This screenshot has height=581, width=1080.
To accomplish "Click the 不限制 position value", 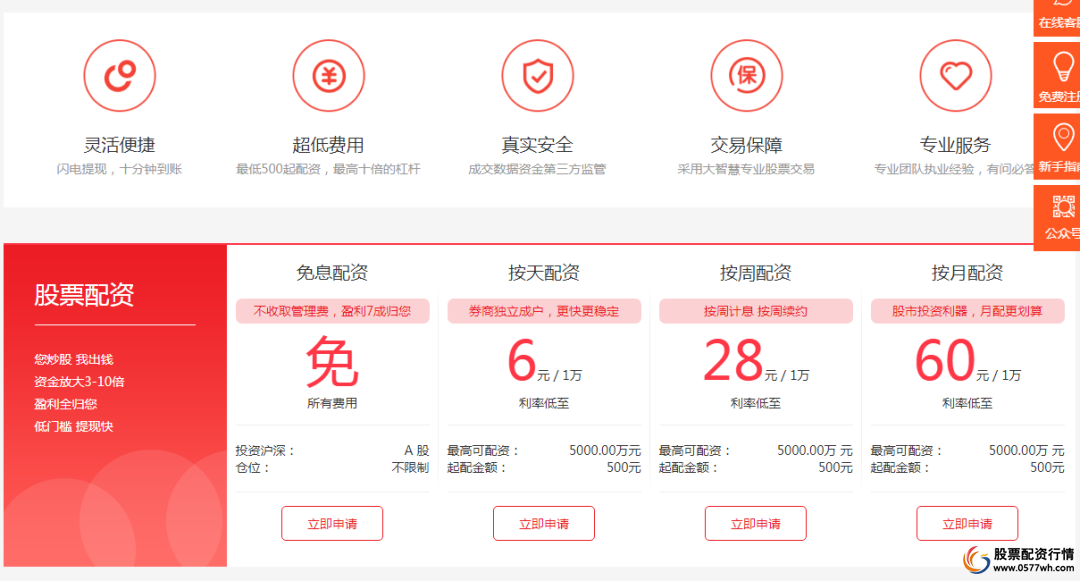I will pyautogui.click(x=411, y=468).
